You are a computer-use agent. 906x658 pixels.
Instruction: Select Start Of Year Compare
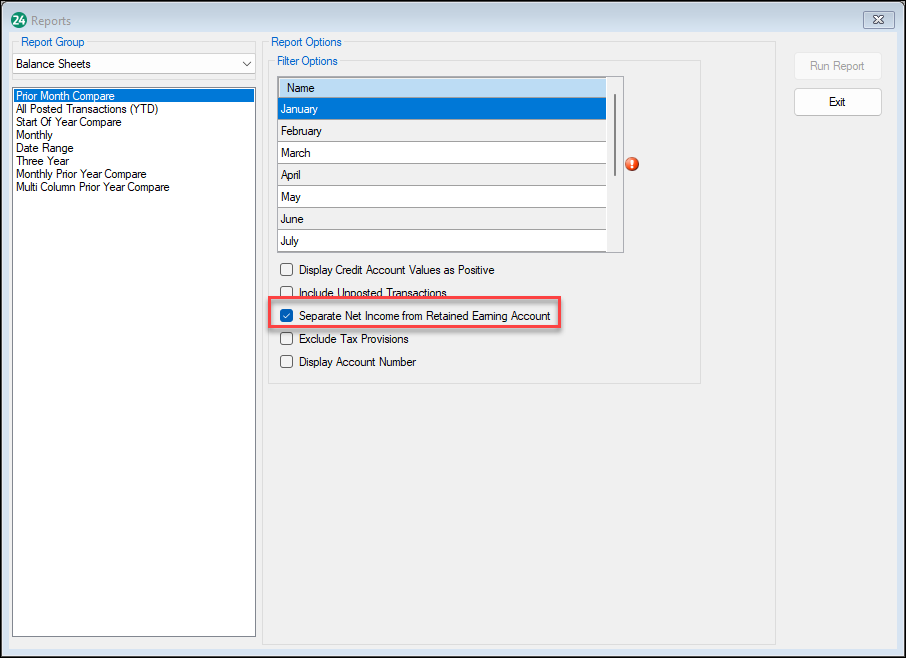pyautogui.click(x=68, y=121)
